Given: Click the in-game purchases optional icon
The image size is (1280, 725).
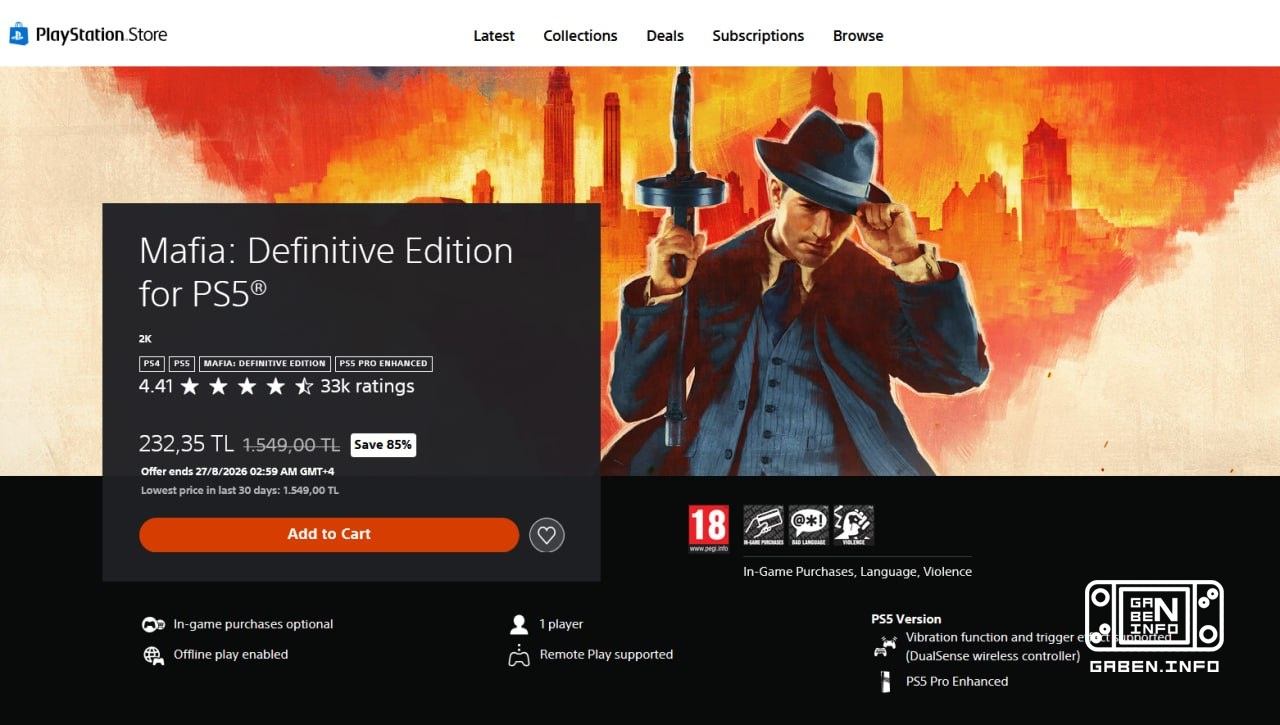Looking at the screenshot, I should click(153, 624).
